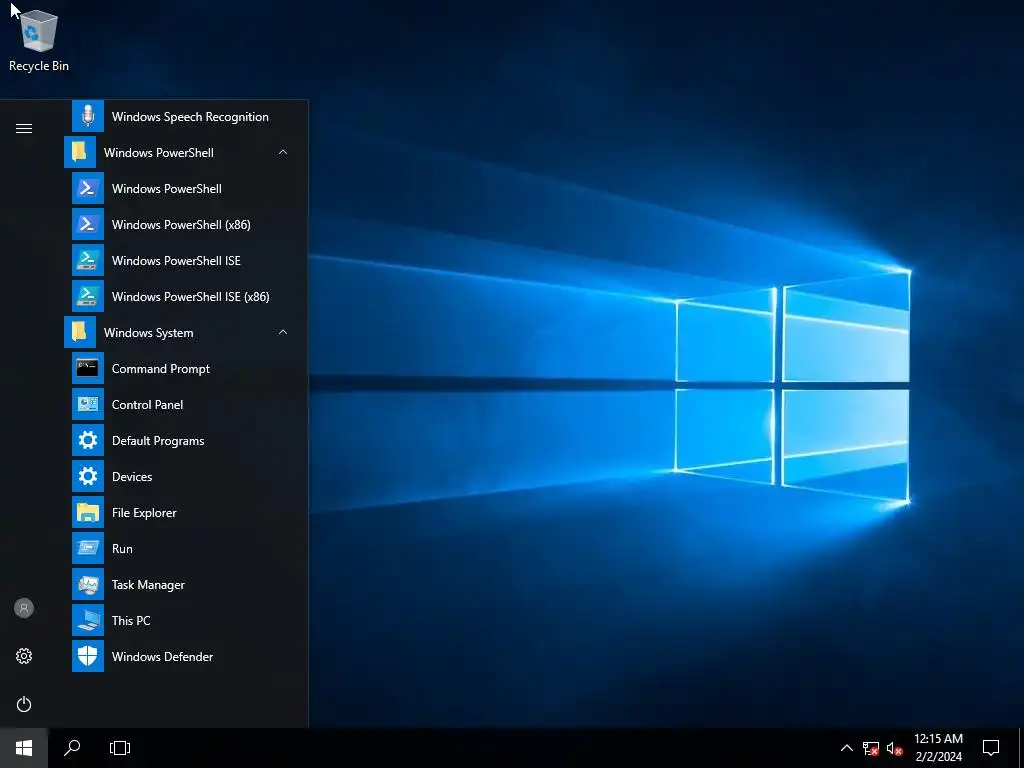The height and width of the screenshot is (768, 1024).
Task: Collapse Windows PowerShell group chevron
Action: click(283, 152)
